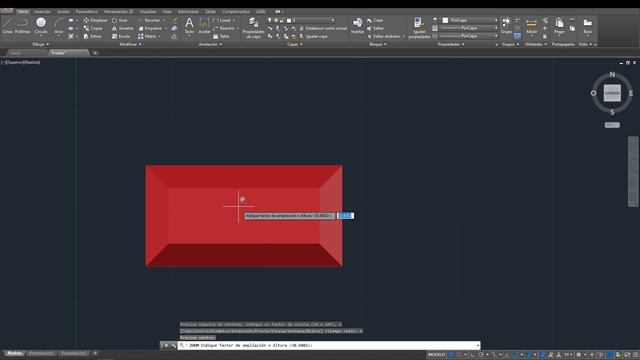Image resolution: width=640 pixels, height=360 pixels.
Task: Toggle polar tracking in status bar
Action: point(481,355)
